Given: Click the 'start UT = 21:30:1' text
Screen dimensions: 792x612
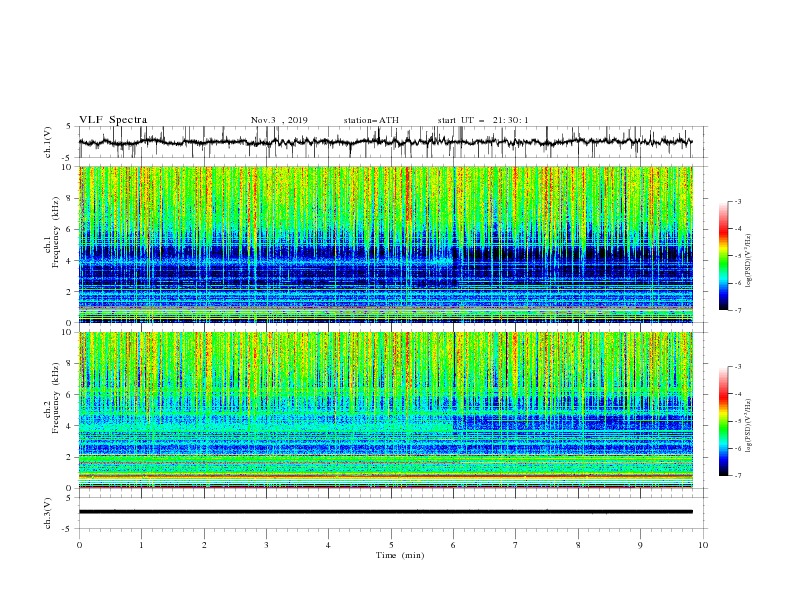Looking at the screenshot, I should click(x=483, y=120).
